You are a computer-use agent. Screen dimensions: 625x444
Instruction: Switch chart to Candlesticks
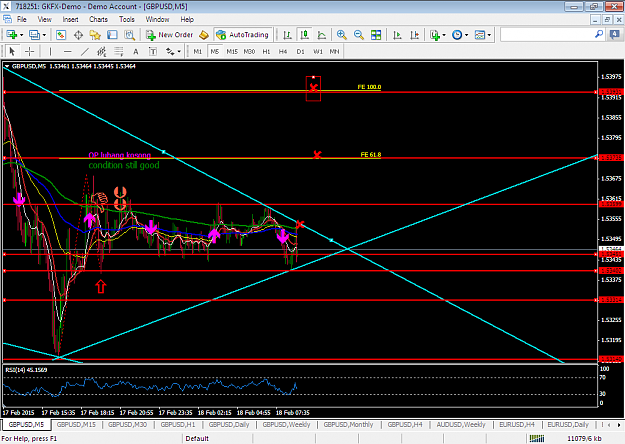[305, 35]
